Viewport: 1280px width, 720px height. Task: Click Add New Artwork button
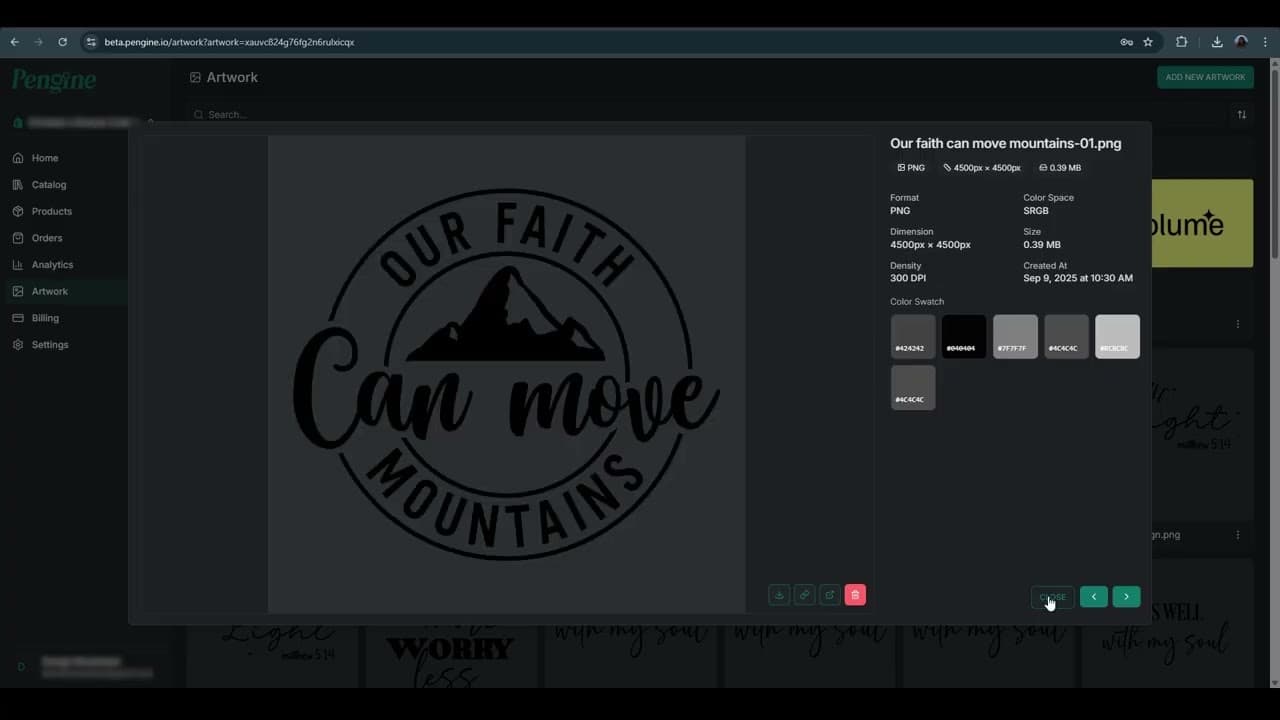pos(1205,77)
